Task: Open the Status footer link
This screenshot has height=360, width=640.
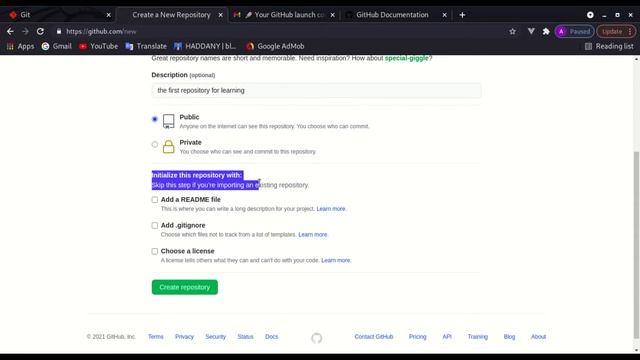Action: pos(245,337)
